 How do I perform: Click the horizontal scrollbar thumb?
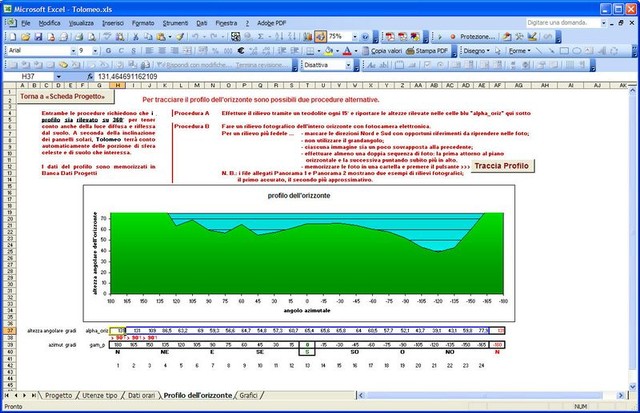click(x=484, y=395)
